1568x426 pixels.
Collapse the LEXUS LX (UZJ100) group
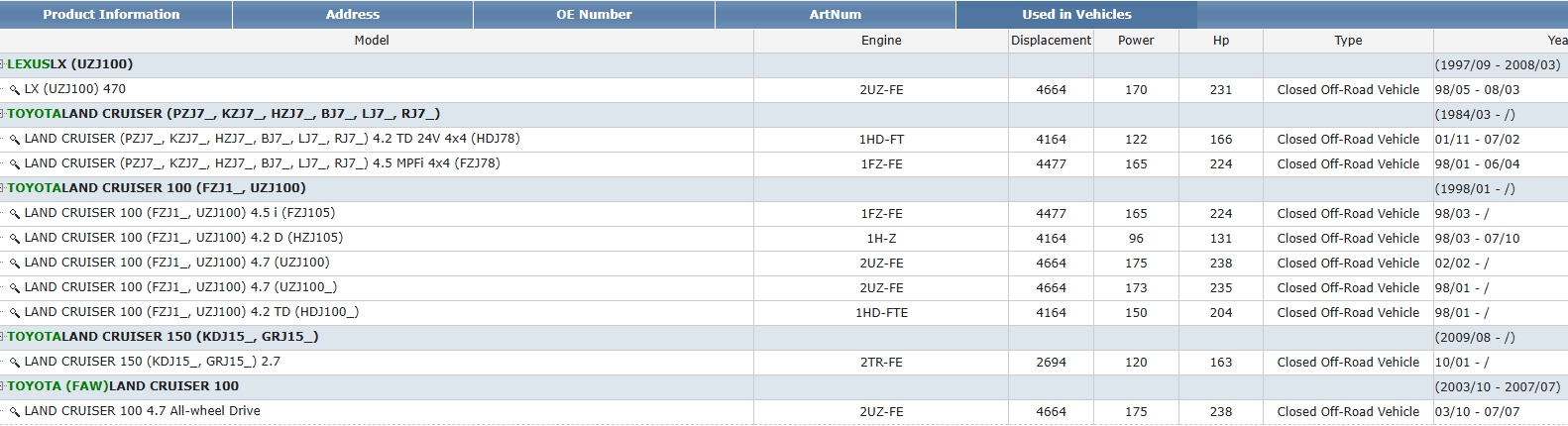click(x=3, y=64)
